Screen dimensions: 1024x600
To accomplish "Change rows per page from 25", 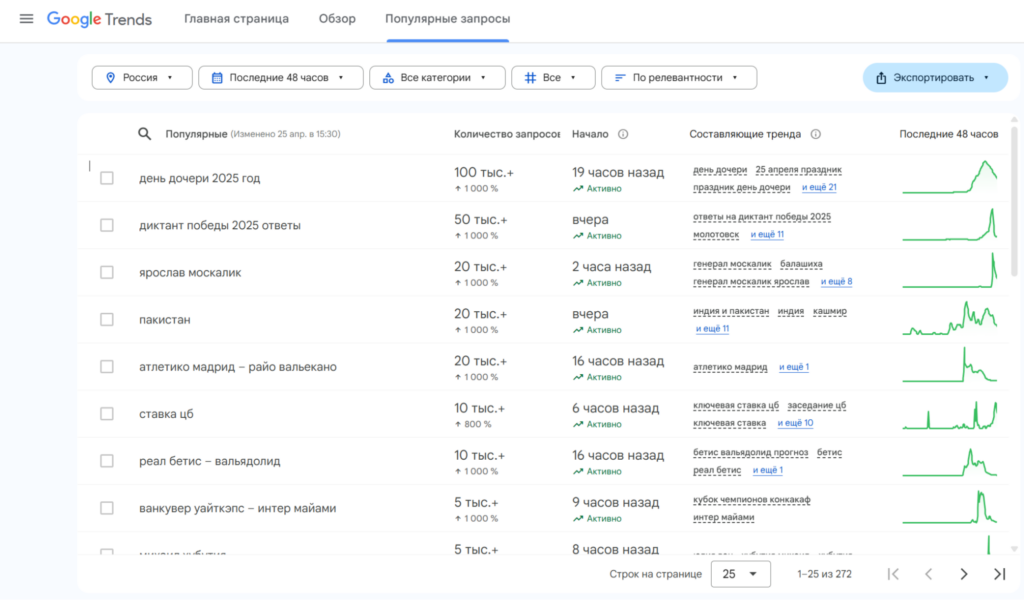I will point(741,574).
